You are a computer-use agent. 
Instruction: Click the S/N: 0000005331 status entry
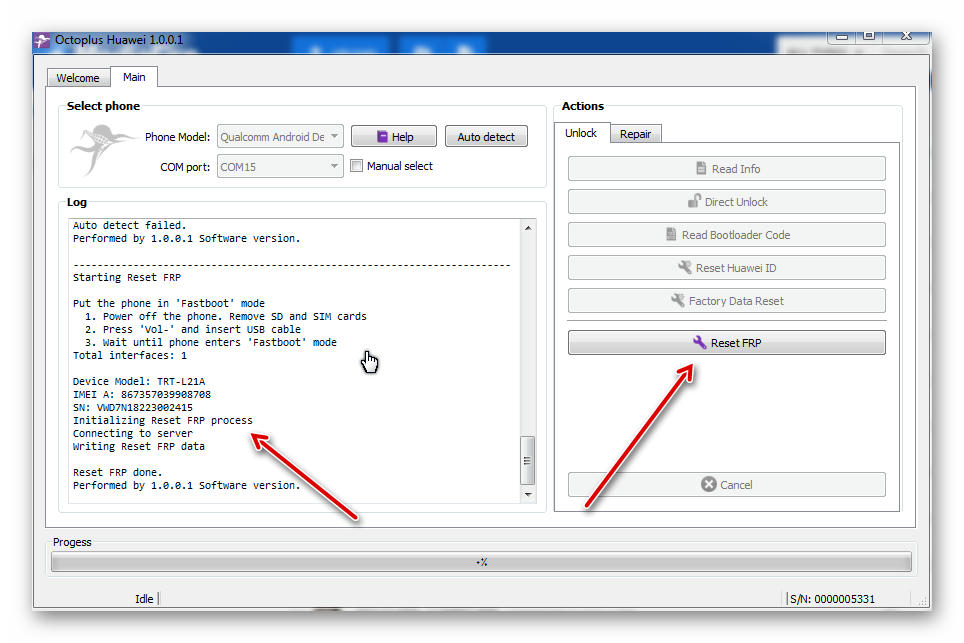[x=832, y=599]
